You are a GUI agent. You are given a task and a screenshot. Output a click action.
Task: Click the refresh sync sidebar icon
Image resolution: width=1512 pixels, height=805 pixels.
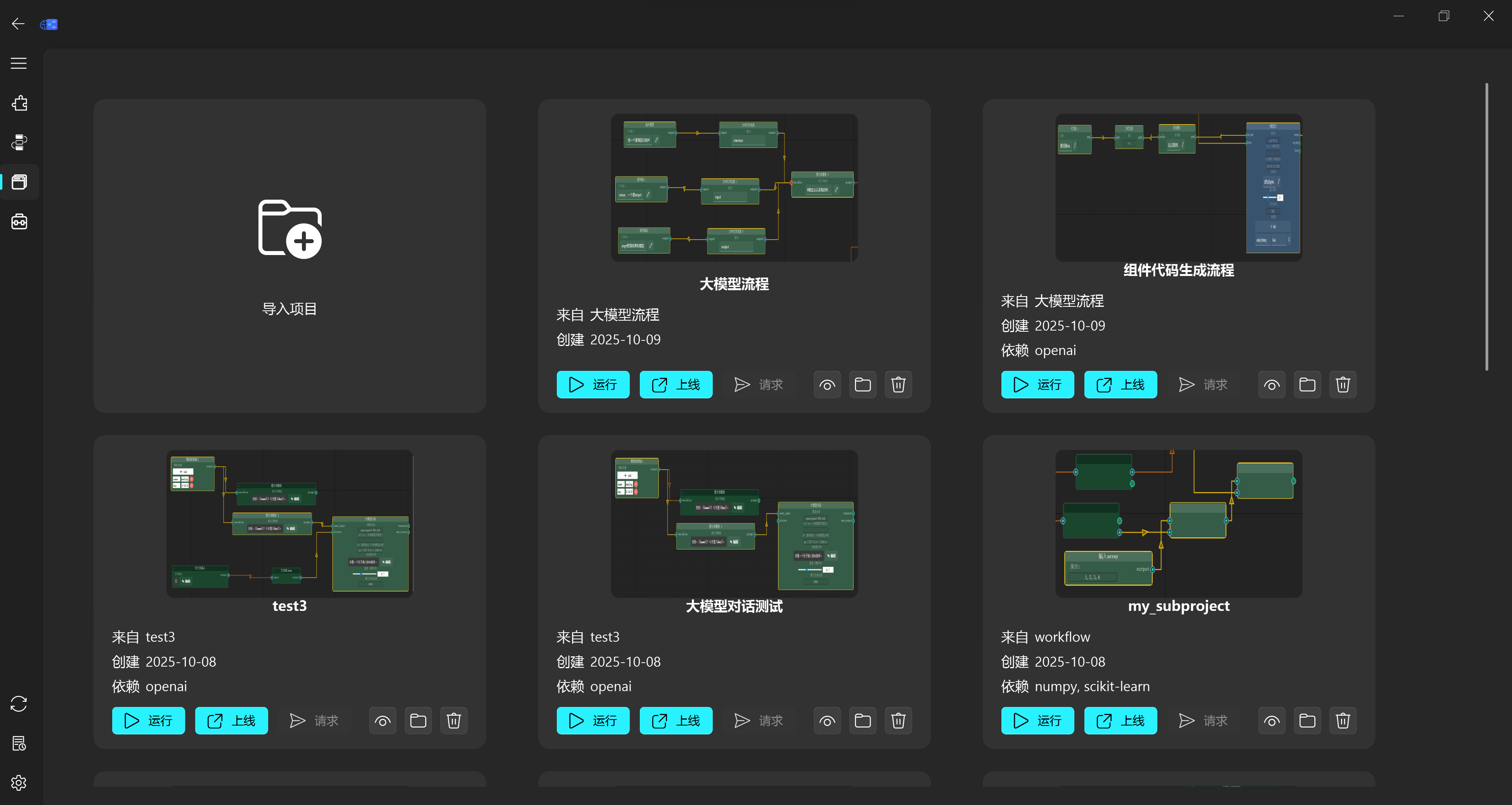click(19, 703)
